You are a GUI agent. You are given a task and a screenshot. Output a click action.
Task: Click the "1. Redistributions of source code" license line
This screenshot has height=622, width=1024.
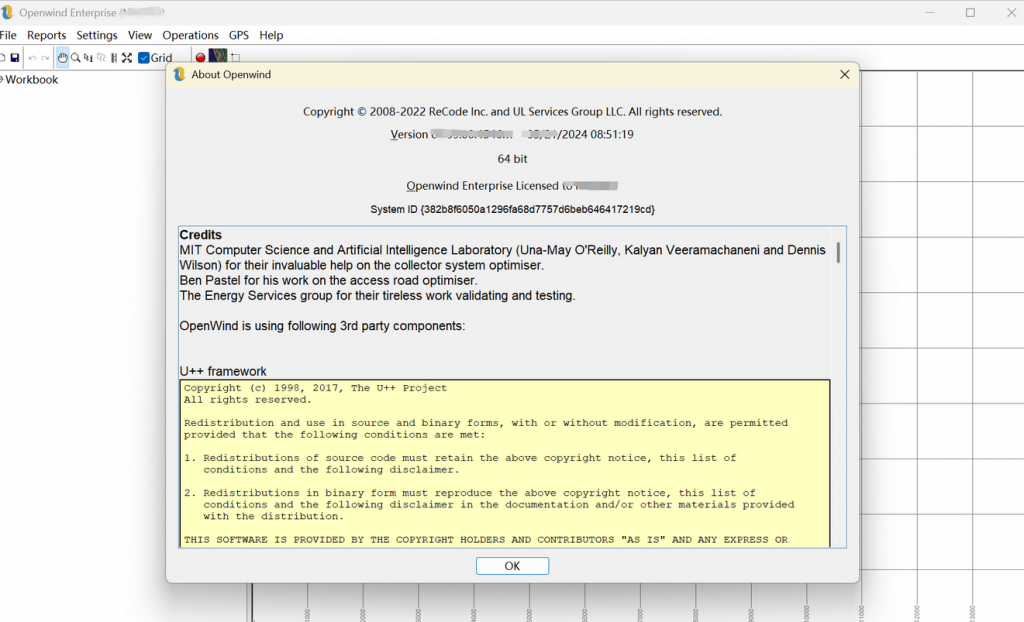click(460, 458)
